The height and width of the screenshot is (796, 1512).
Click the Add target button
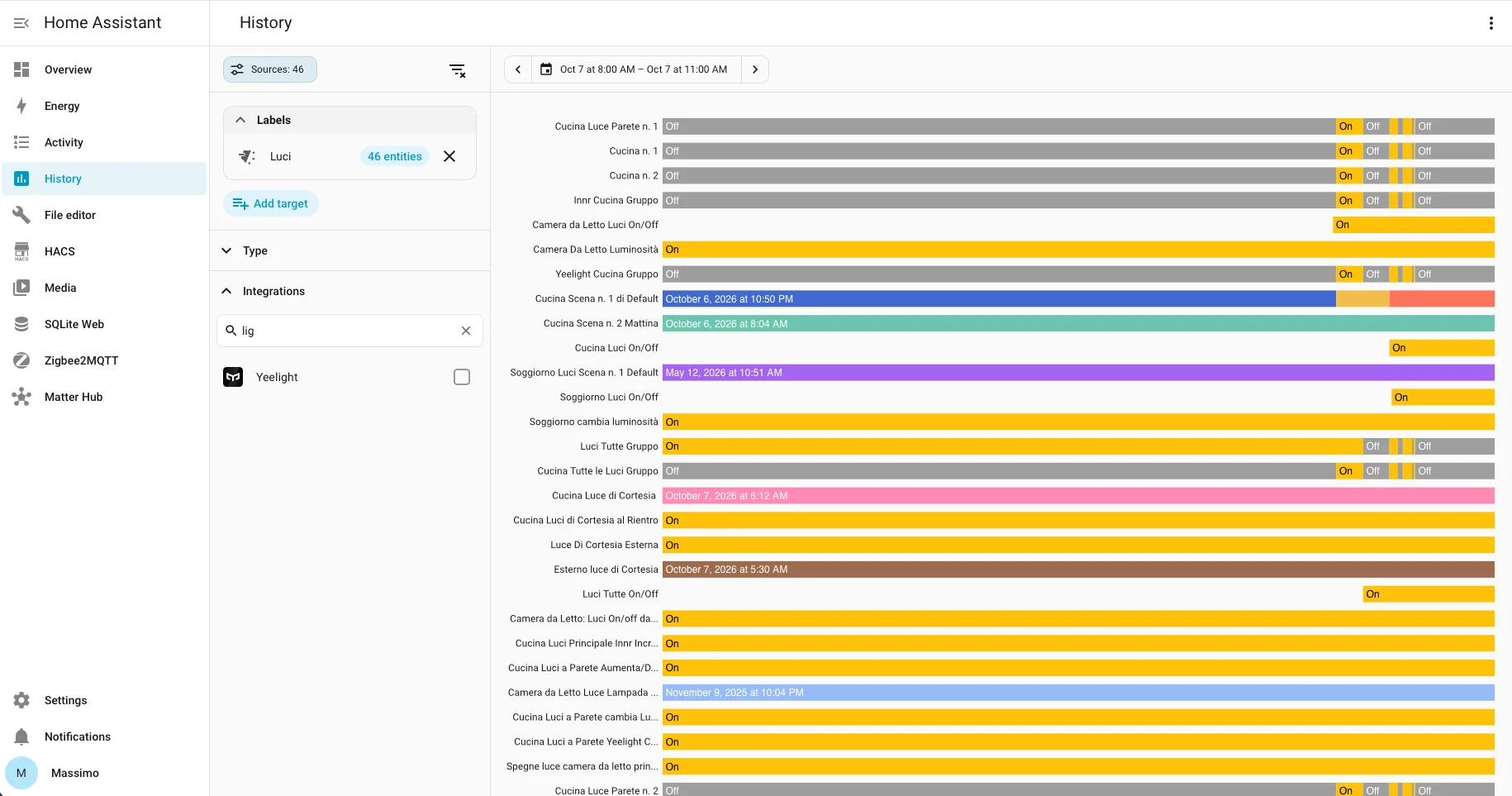[x=271, y=203]
